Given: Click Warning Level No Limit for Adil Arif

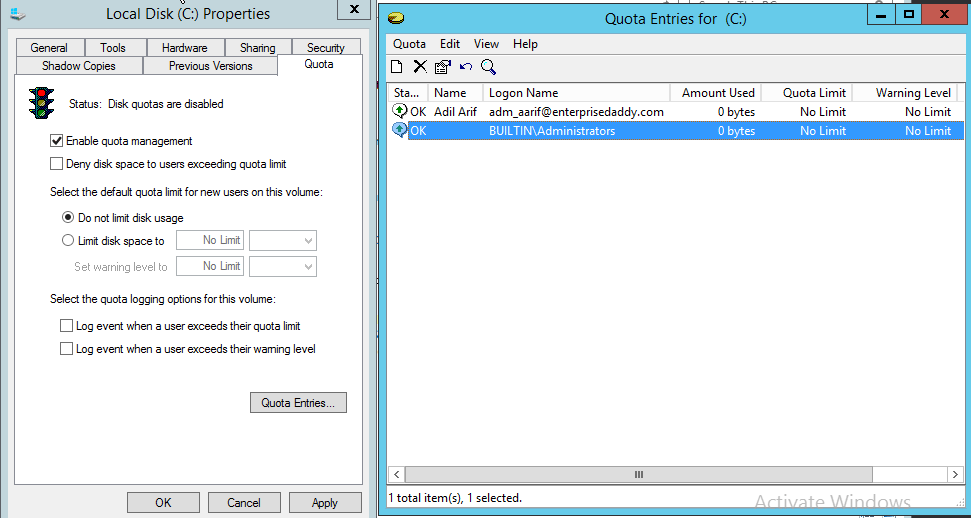Looking at the screenshot, I should point(928,112).
